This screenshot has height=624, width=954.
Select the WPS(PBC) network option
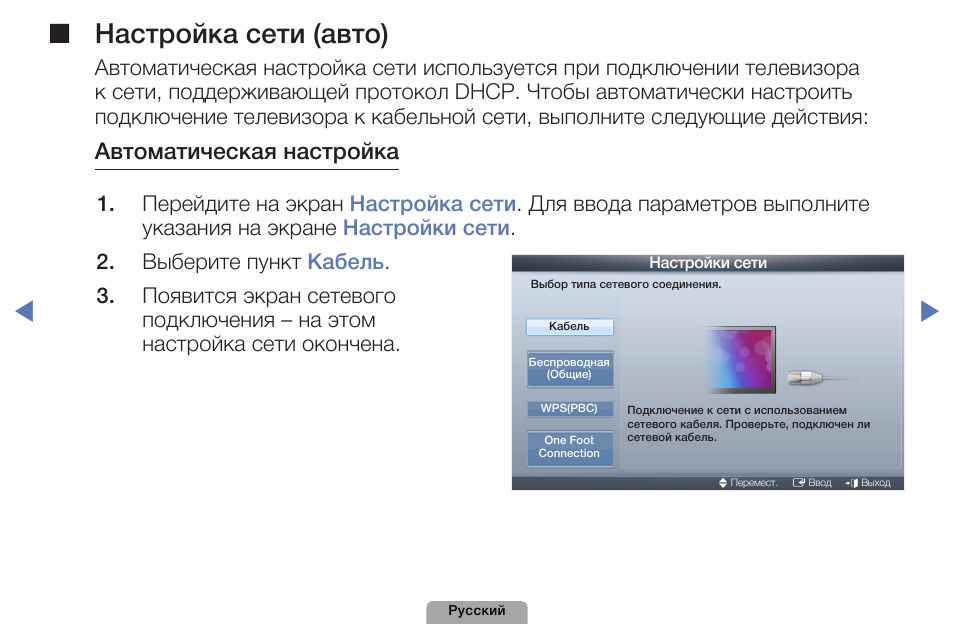point(569,408)
